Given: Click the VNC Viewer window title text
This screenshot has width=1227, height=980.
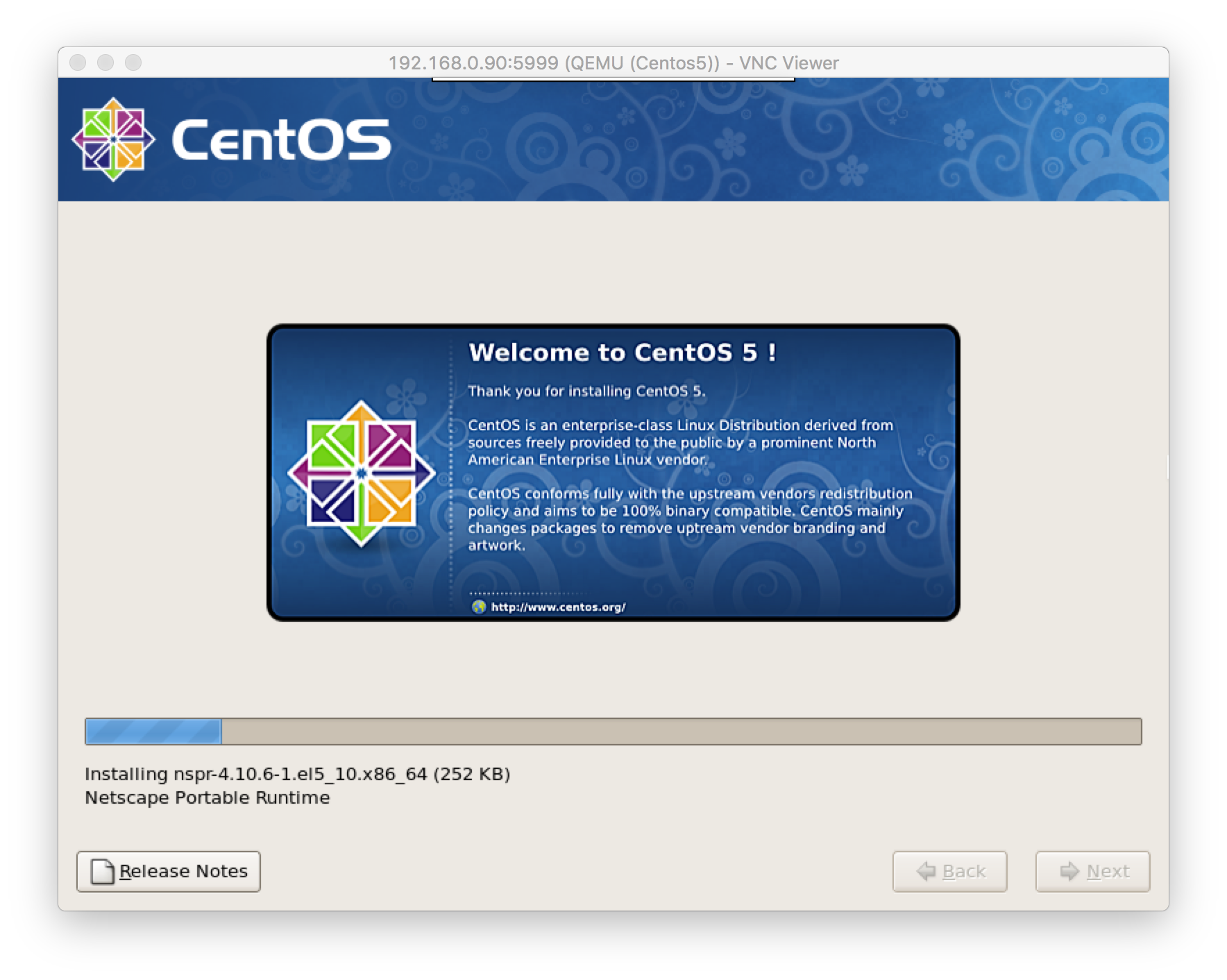Looking at the screenshot, I should (613, 63).
